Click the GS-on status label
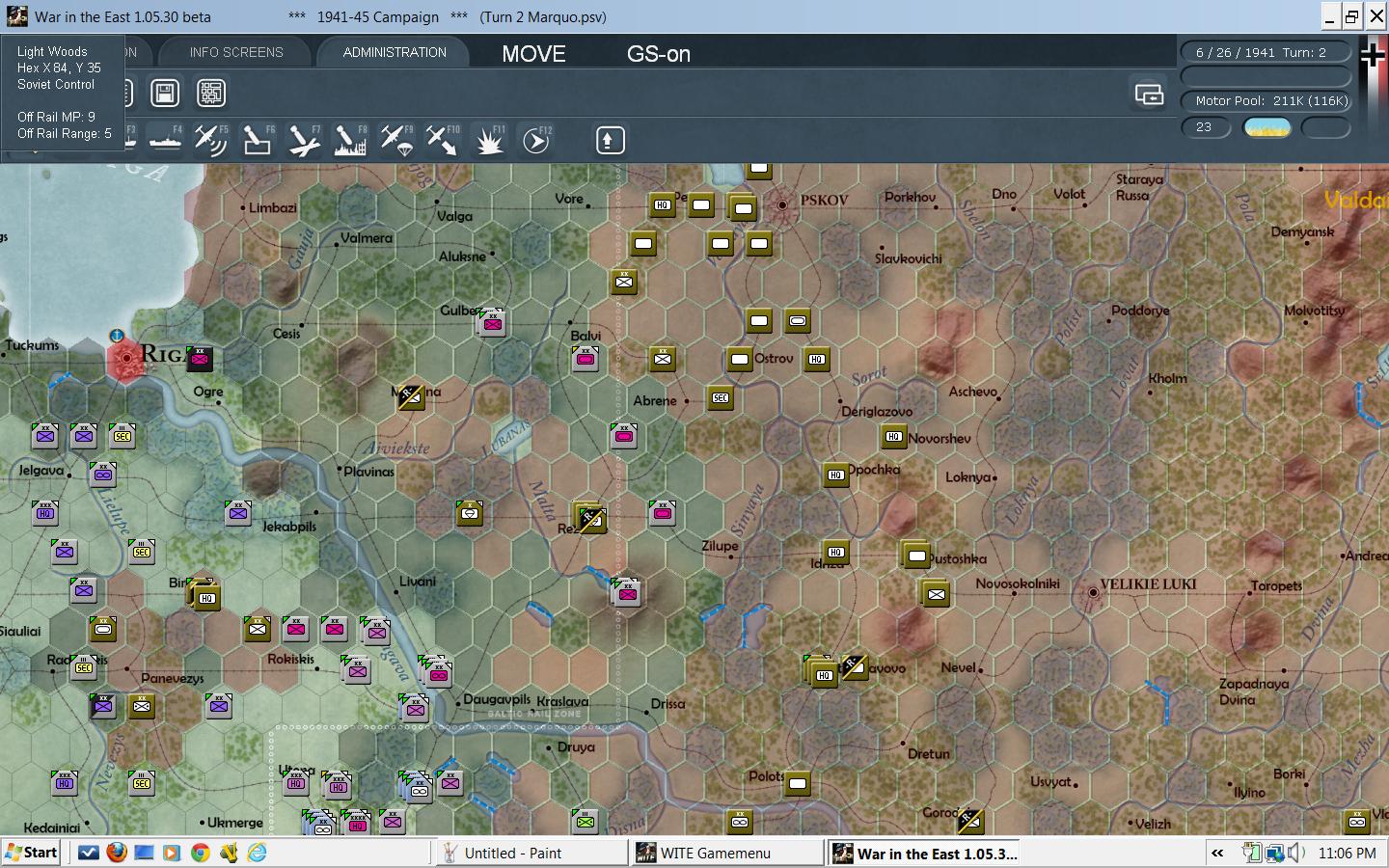Image resolution: width=1389 pixels, height=868 pixels. coord(659,54)
